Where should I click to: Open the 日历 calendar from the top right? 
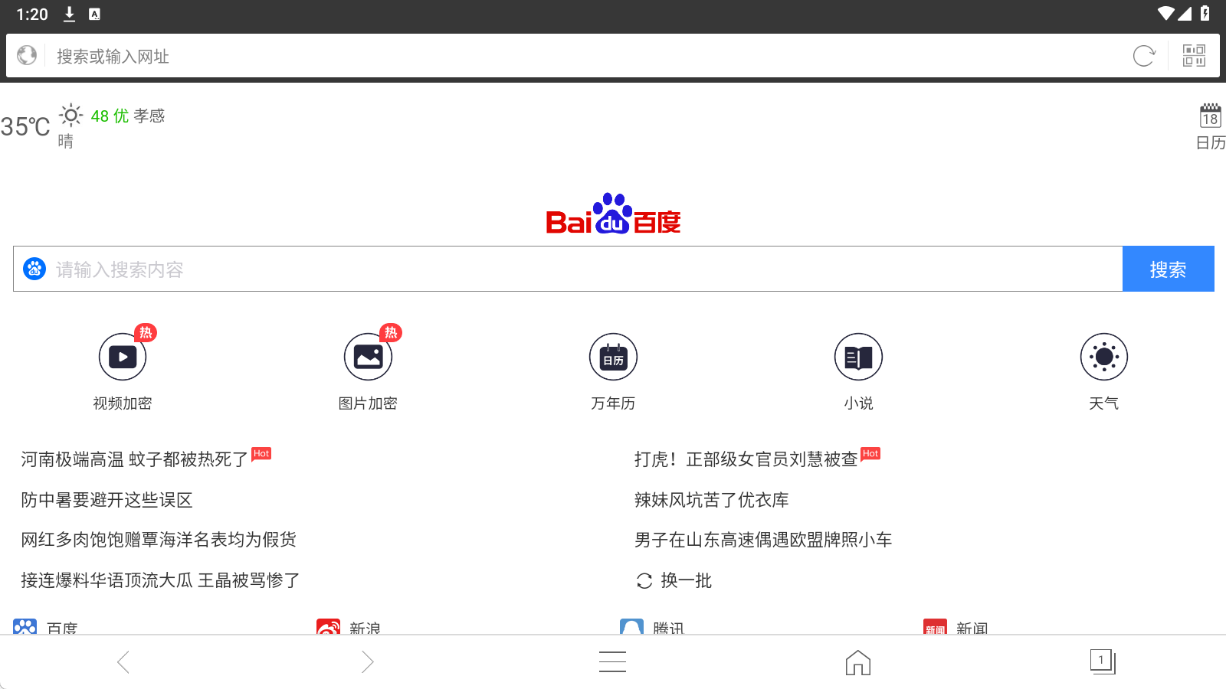pyautogui.click(x=1209, y=124)
